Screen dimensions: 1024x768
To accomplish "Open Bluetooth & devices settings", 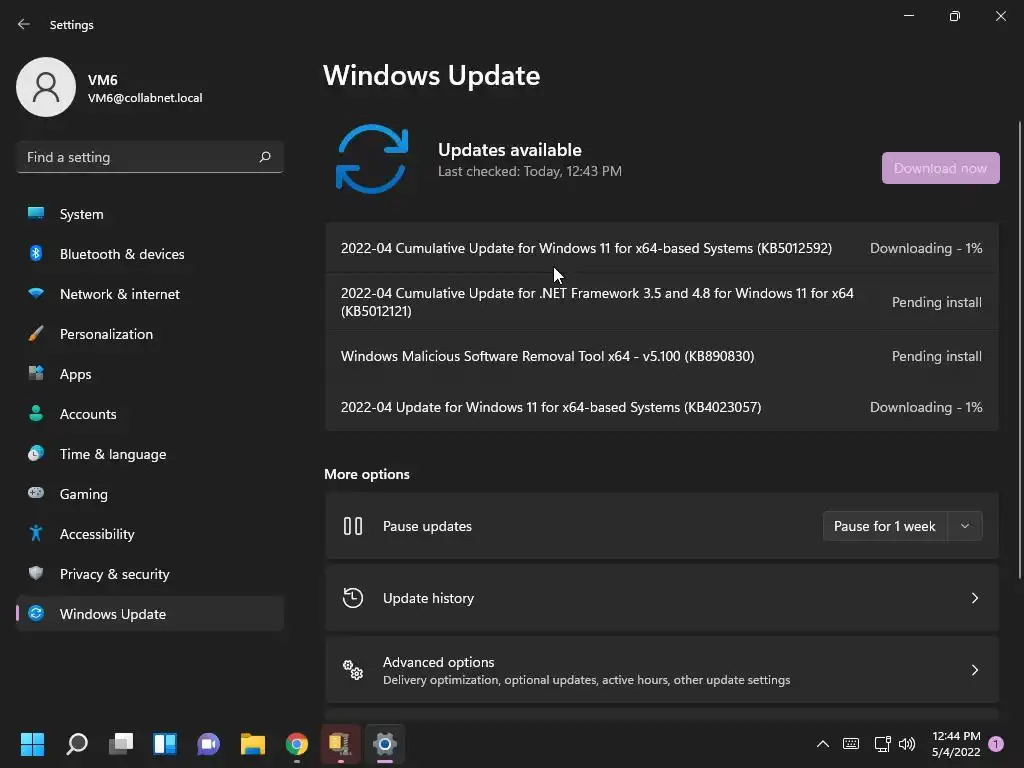I will tap(150, 254).
